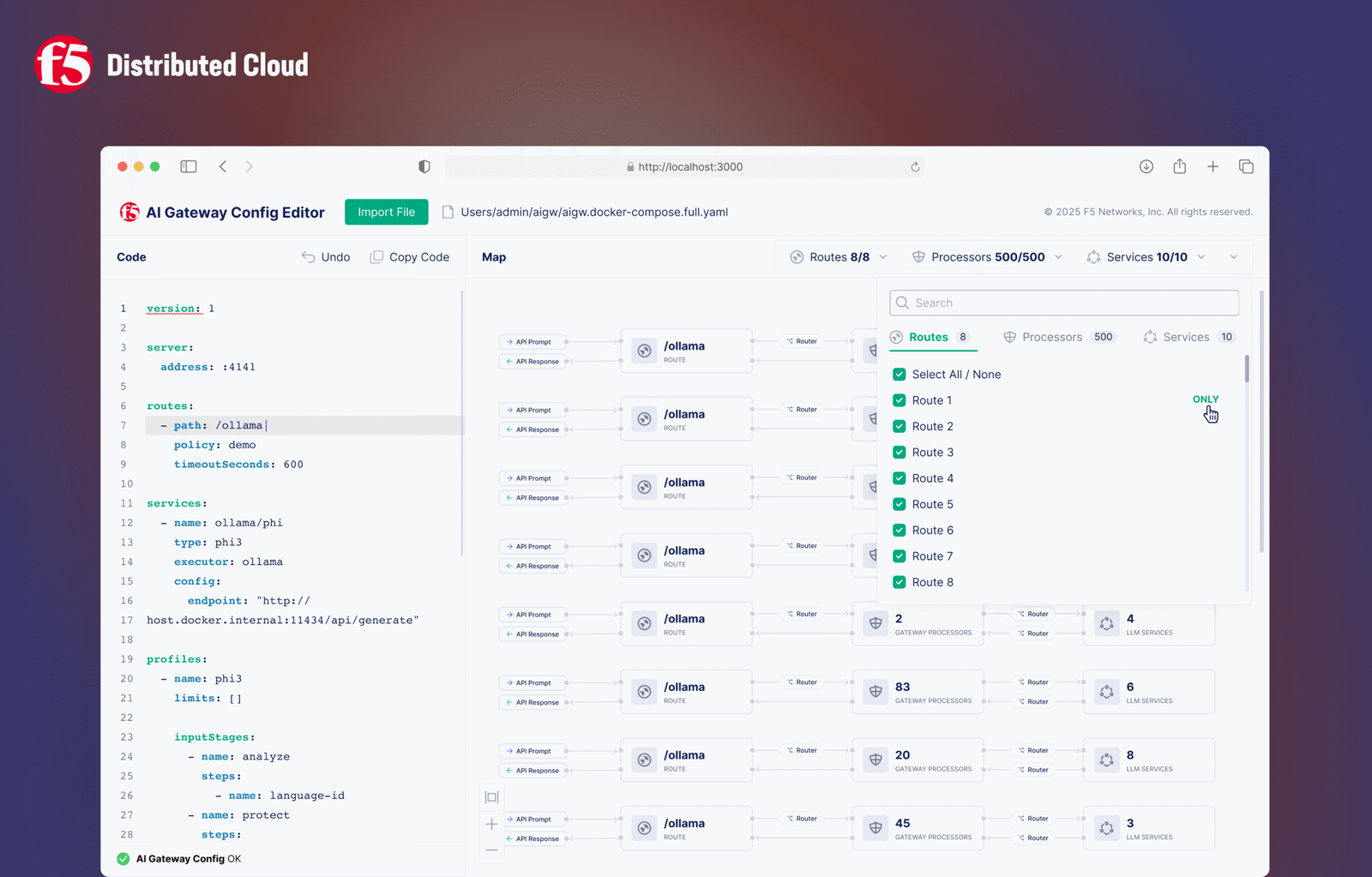Click the fit-to-view icon on map
Screen dimensions: 1372x877
tap(491, 797)
